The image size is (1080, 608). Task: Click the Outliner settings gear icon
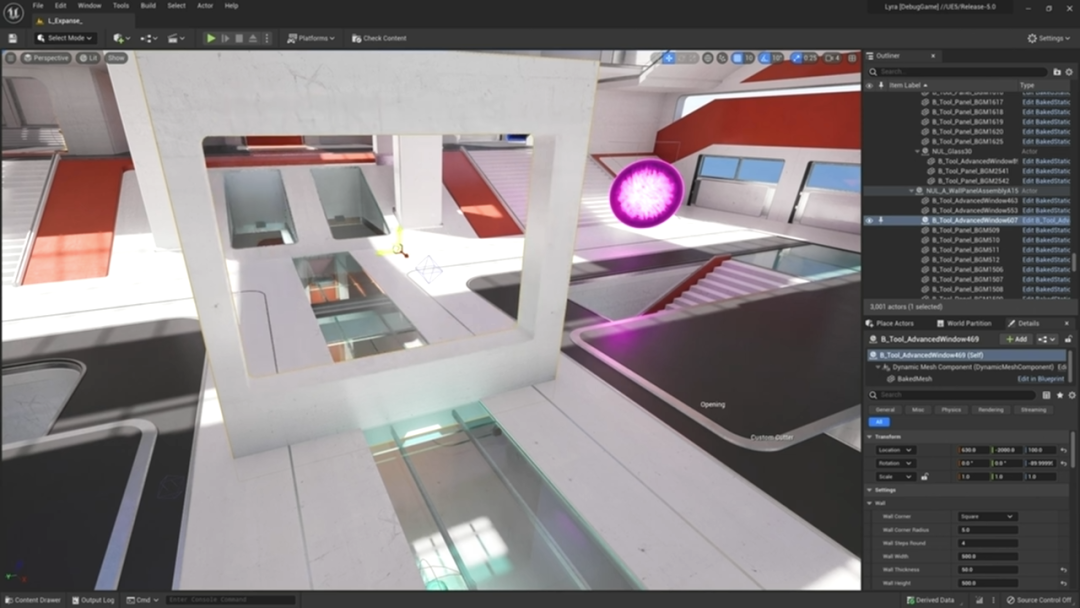pos(1070,72)
